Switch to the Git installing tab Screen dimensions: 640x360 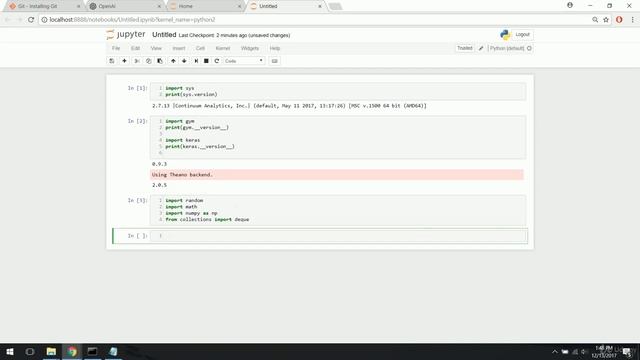tap(43, 6)
